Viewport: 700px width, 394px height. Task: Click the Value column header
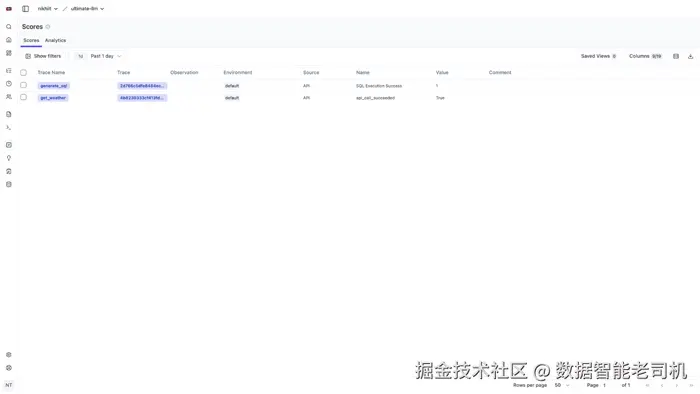pyautogui.click(x=442, y=72)
